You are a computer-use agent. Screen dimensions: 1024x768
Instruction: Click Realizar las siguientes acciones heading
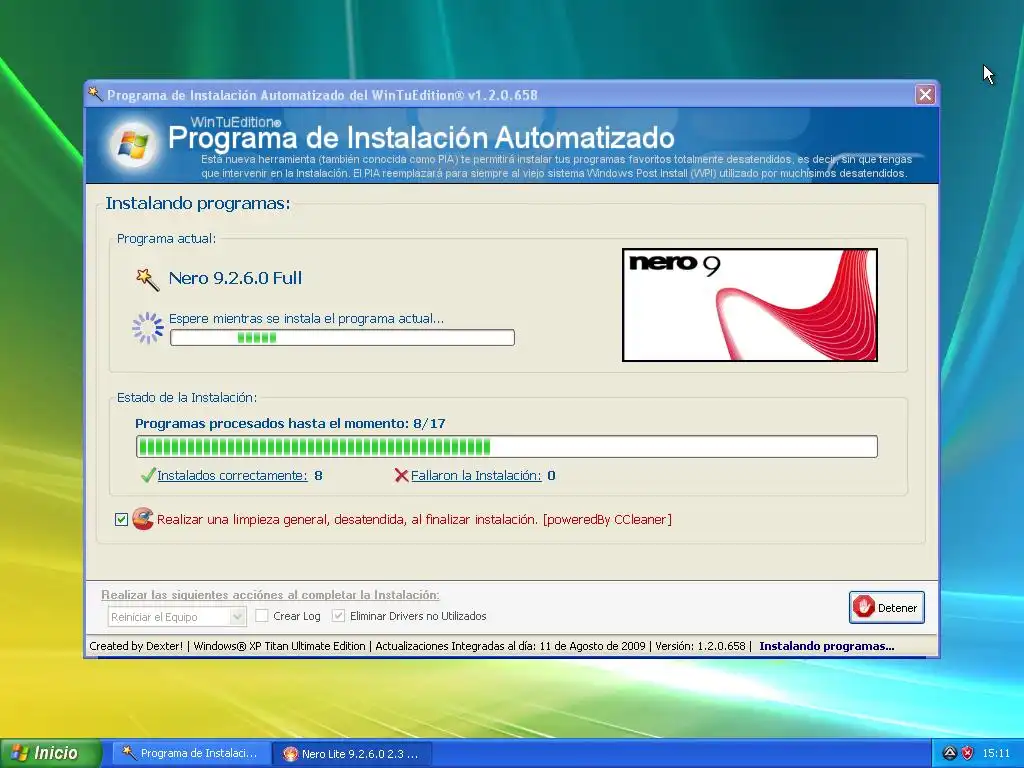coord(270,595)
